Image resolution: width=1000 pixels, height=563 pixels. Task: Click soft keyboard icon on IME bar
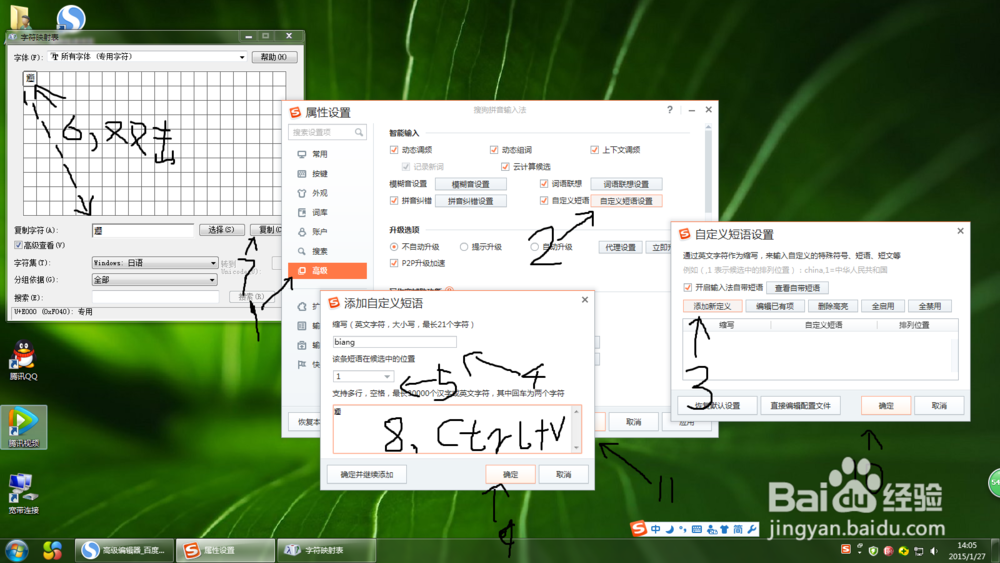point(697,529)
